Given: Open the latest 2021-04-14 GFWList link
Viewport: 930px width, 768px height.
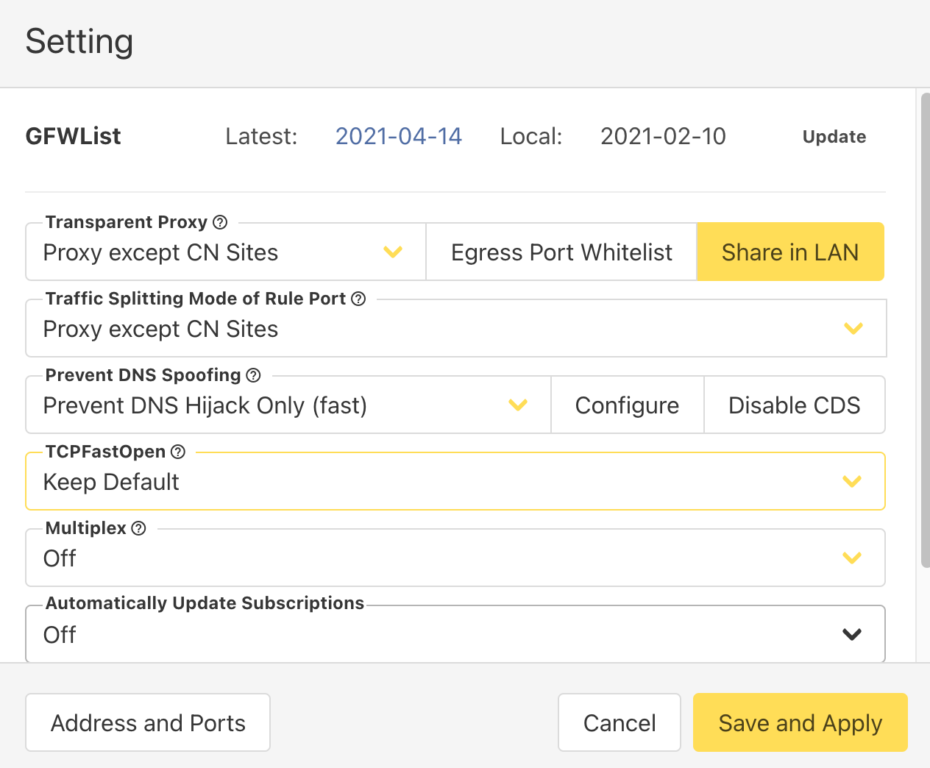Looking at the screenshot, I should [398, 137].
